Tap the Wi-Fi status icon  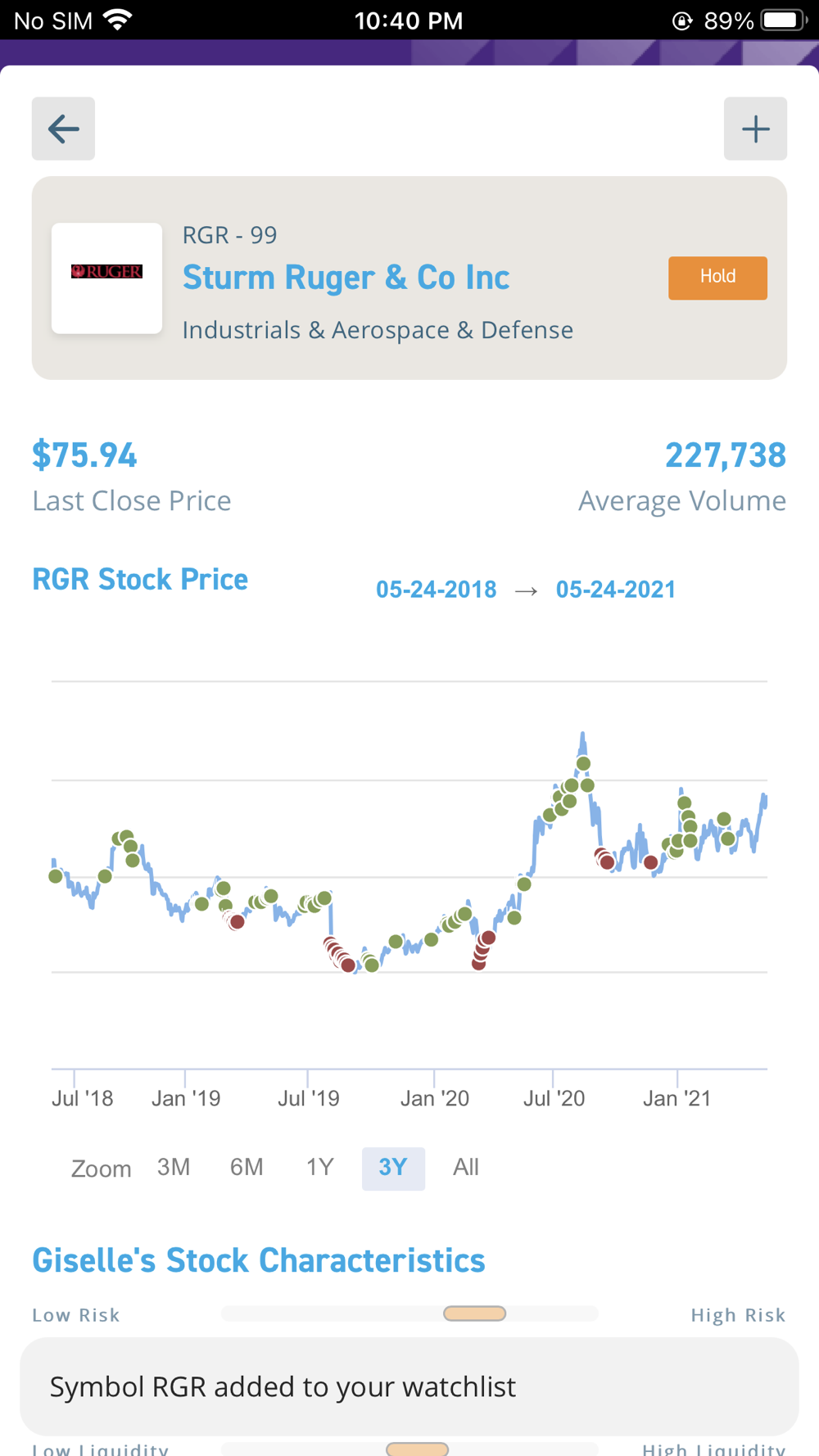click(119, 20)
